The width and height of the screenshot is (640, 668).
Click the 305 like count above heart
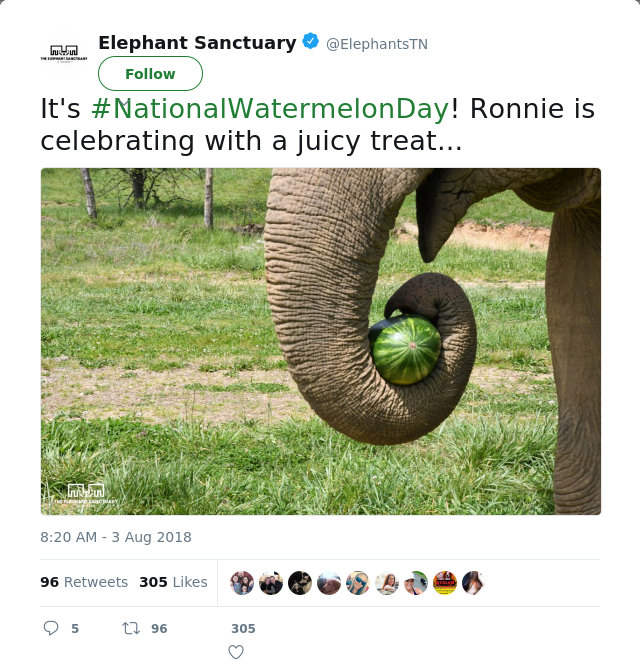243,628
